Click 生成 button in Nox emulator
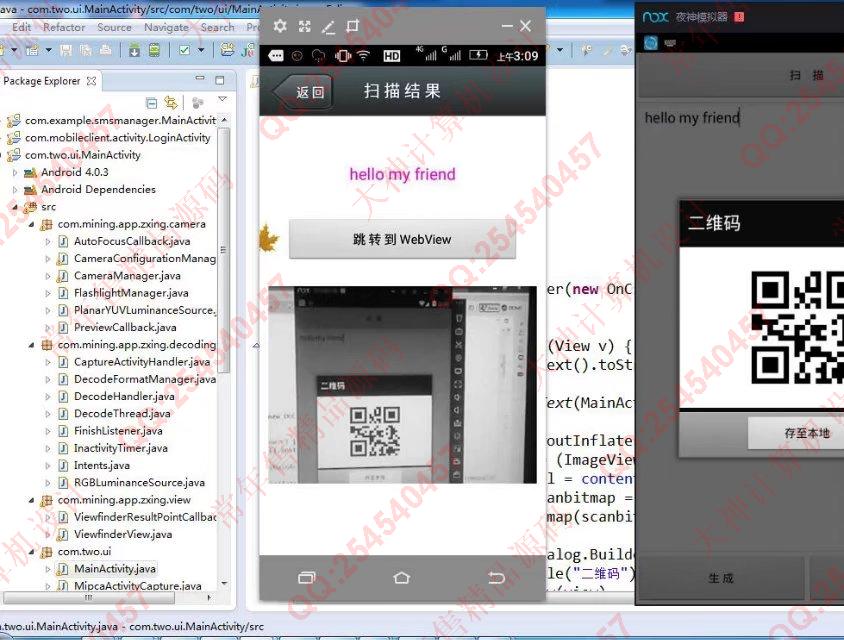This screenshot has height=640, width=844. (x=721, y=578)
